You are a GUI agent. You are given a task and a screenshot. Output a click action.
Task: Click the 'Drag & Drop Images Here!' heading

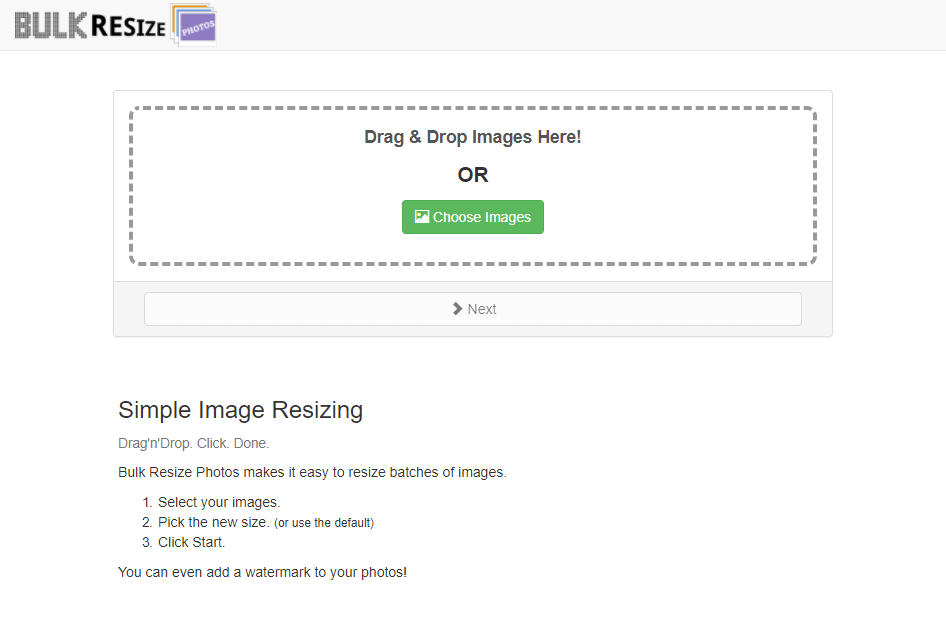click(x=472, y=137)
